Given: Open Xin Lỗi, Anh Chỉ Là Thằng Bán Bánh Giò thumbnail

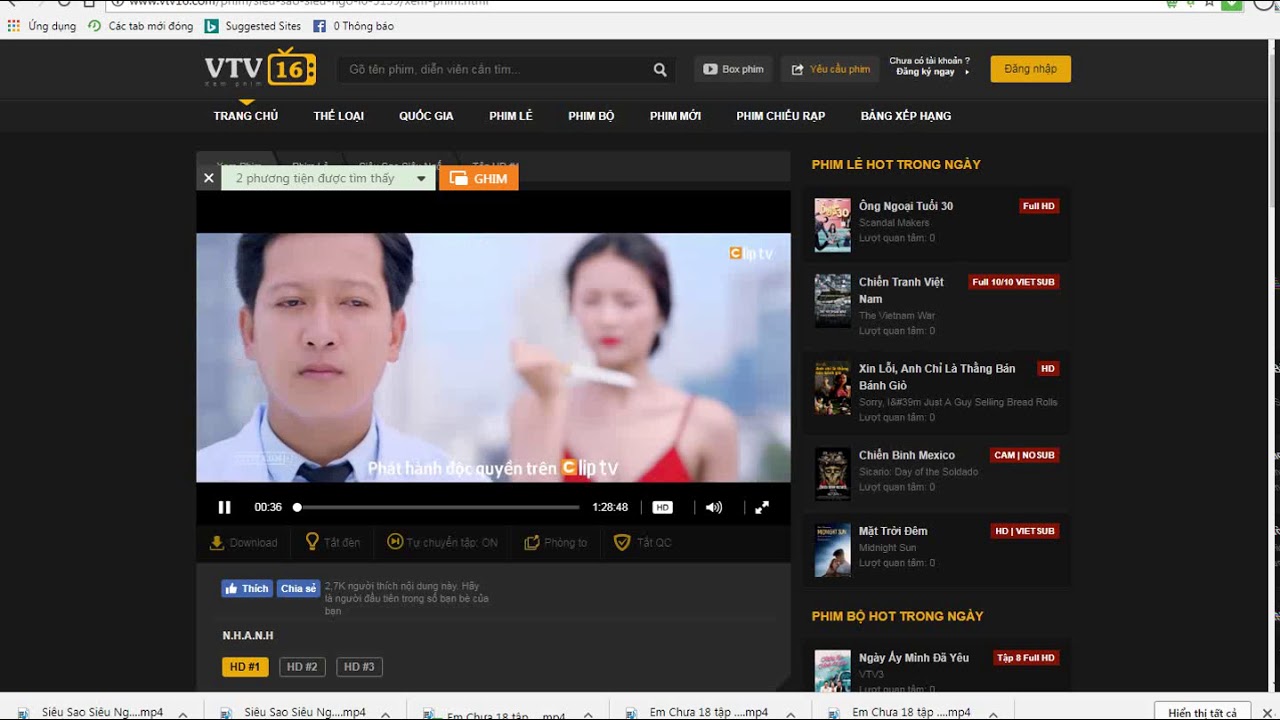Looking at the screenshot, I should point(832,387).
